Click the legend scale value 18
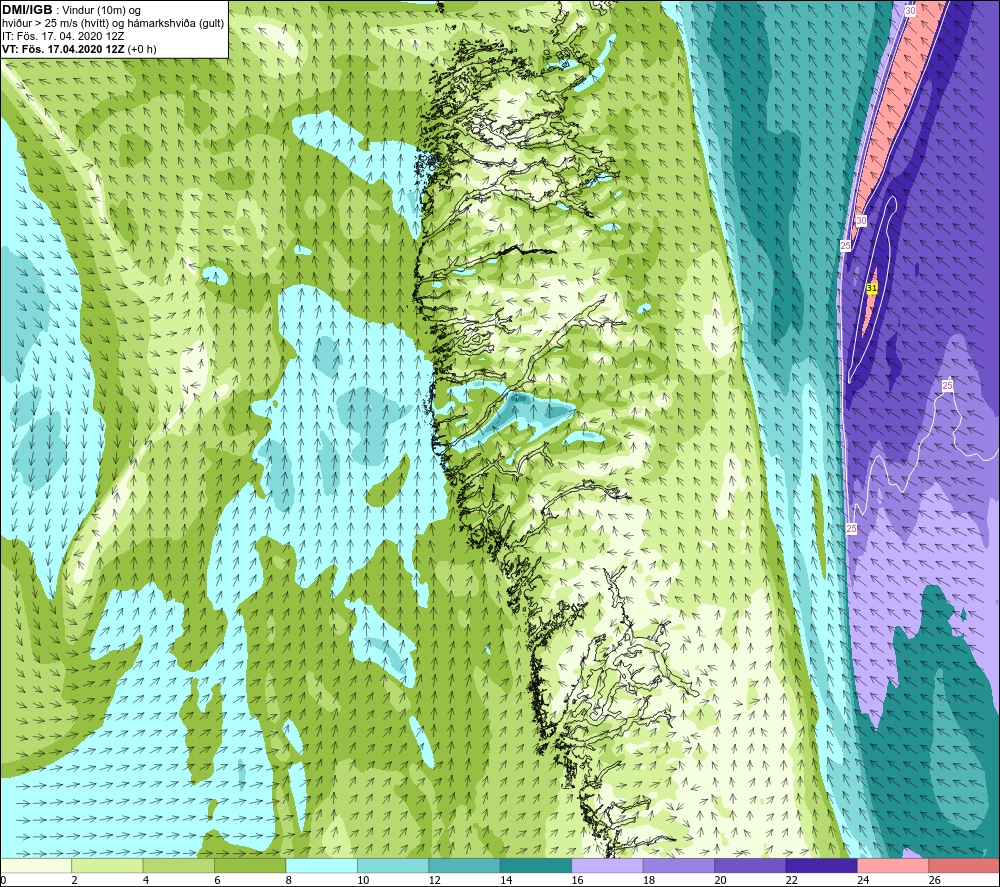 (649, 880)
